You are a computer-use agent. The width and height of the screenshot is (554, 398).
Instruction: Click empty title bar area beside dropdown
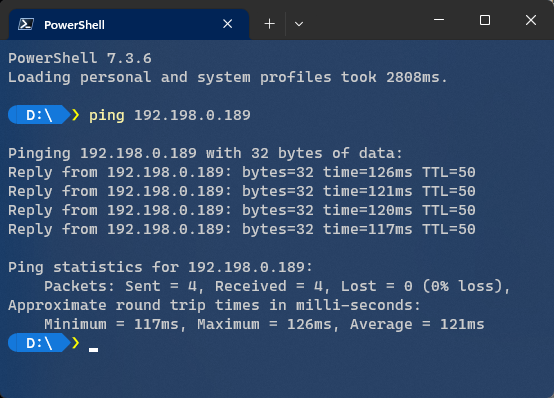click(x=367, y=20)
